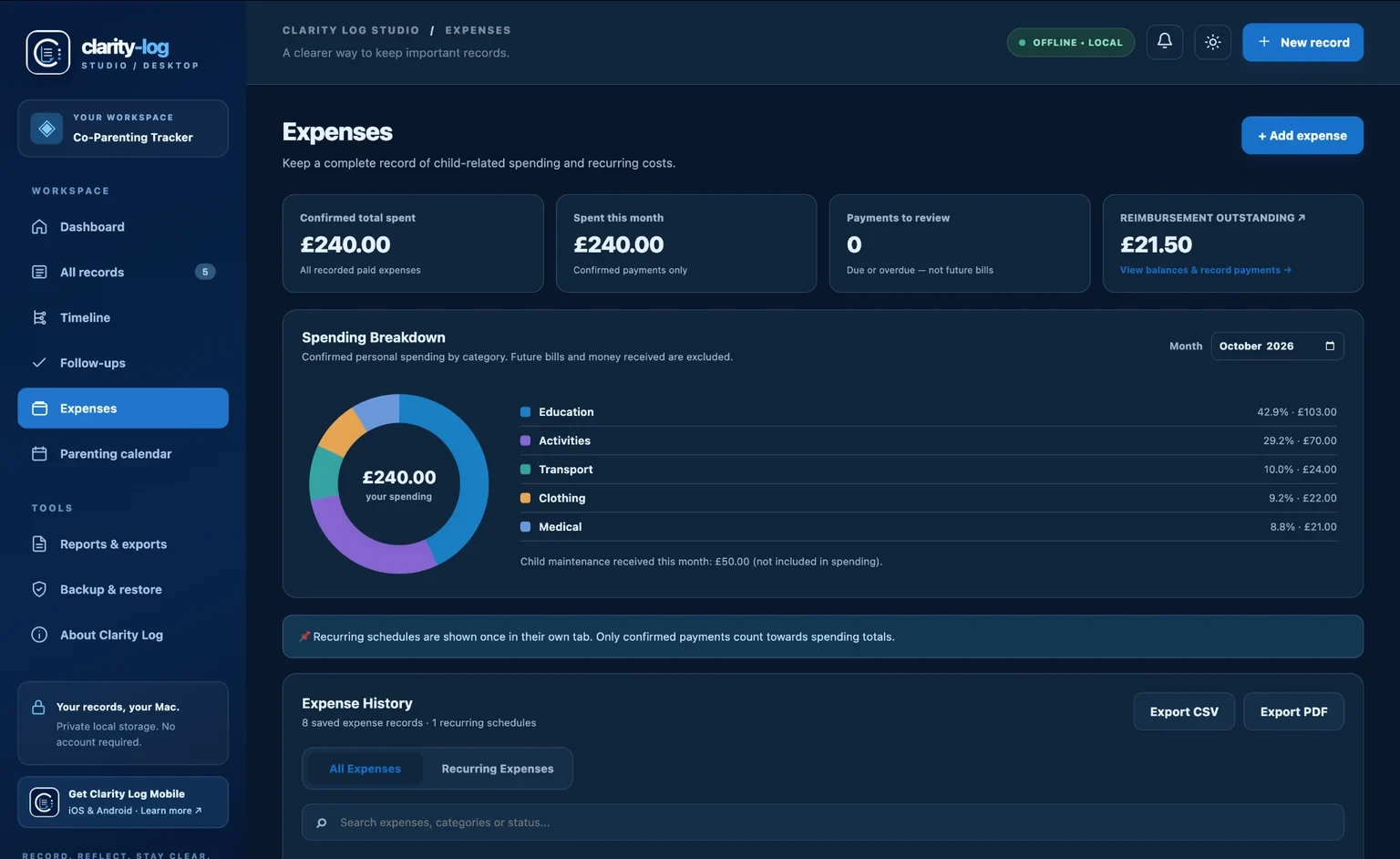The image size is (1400, 859).
Task: Click the Expenses breadcrumb in the header
Action: 478,30
